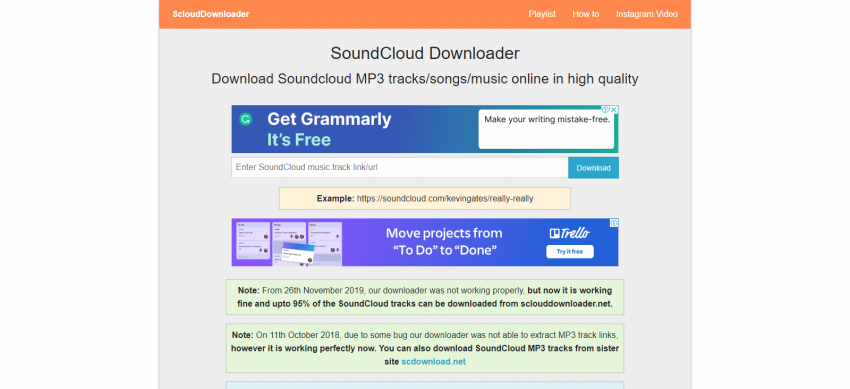Click the Try it free button
850x389 pixels.
click(x=570, y=252)
